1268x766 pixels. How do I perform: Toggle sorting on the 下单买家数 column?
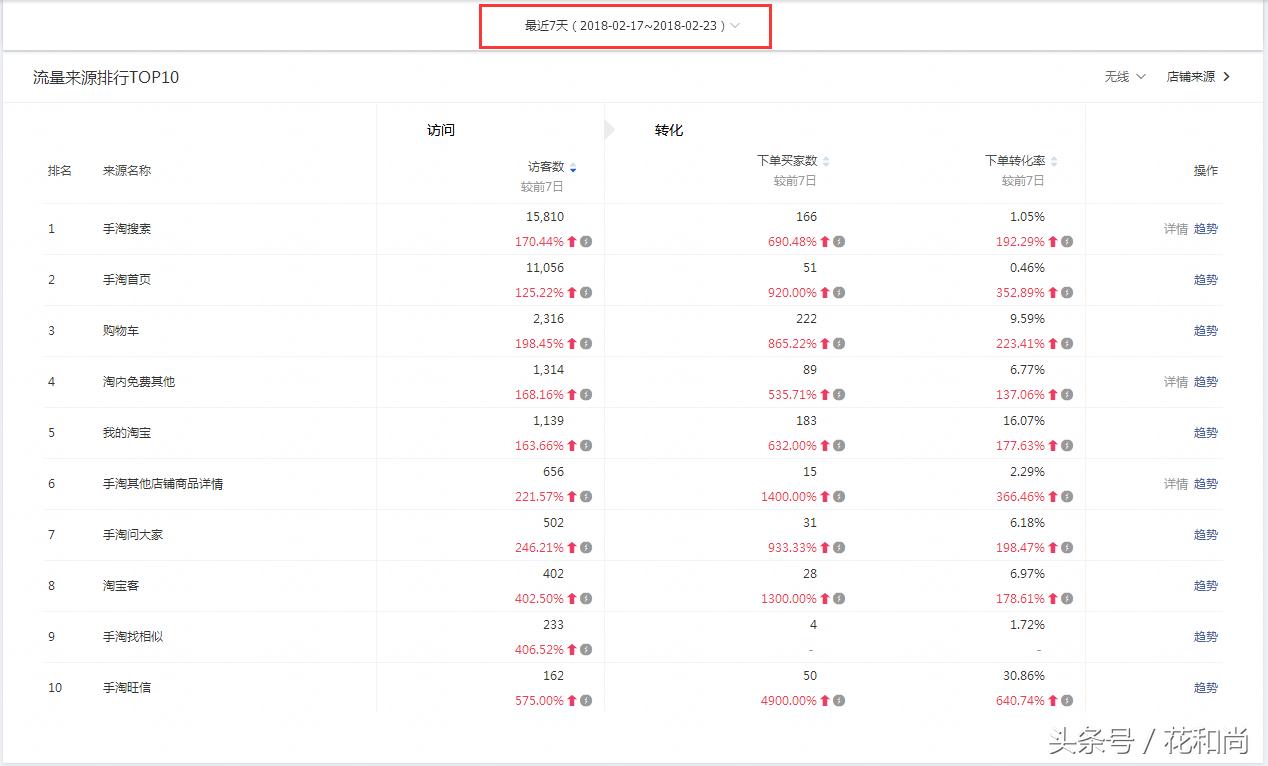(825, 160)
